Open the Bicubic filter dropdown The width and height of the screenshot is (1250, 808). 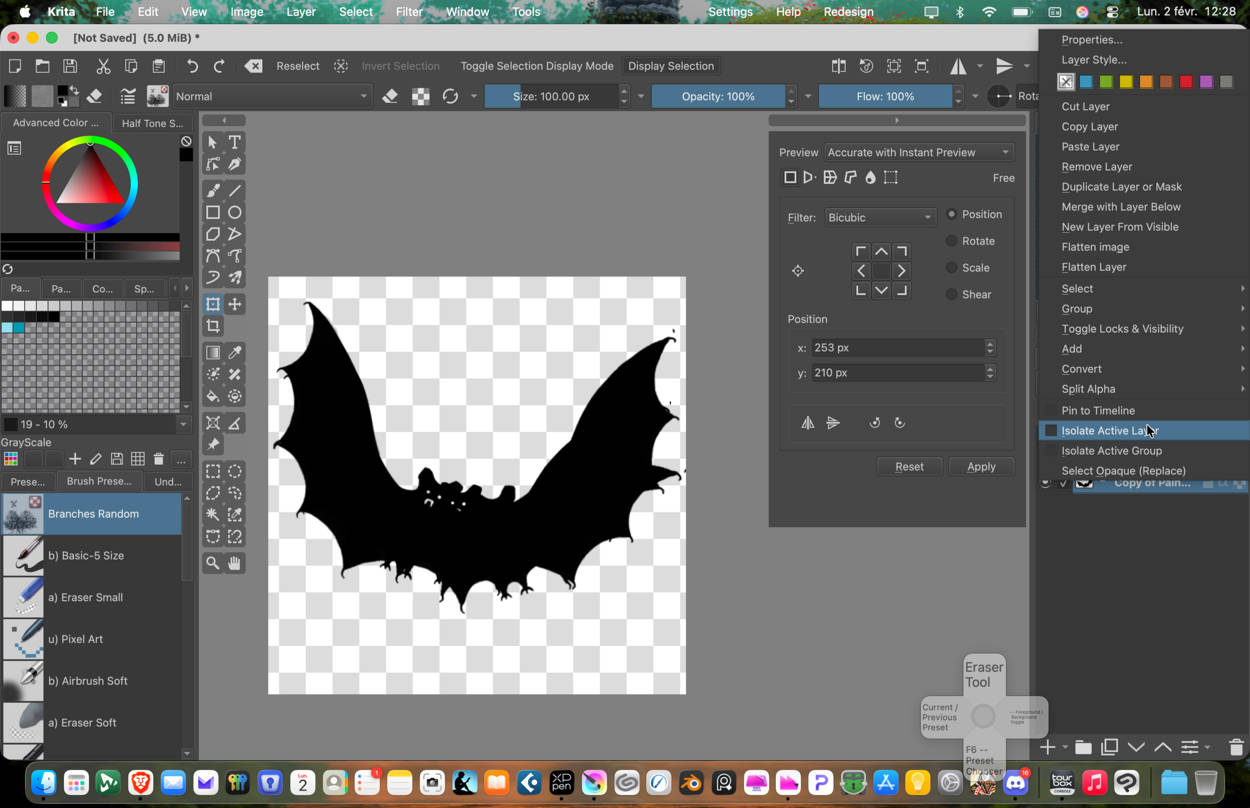[879, 217]
